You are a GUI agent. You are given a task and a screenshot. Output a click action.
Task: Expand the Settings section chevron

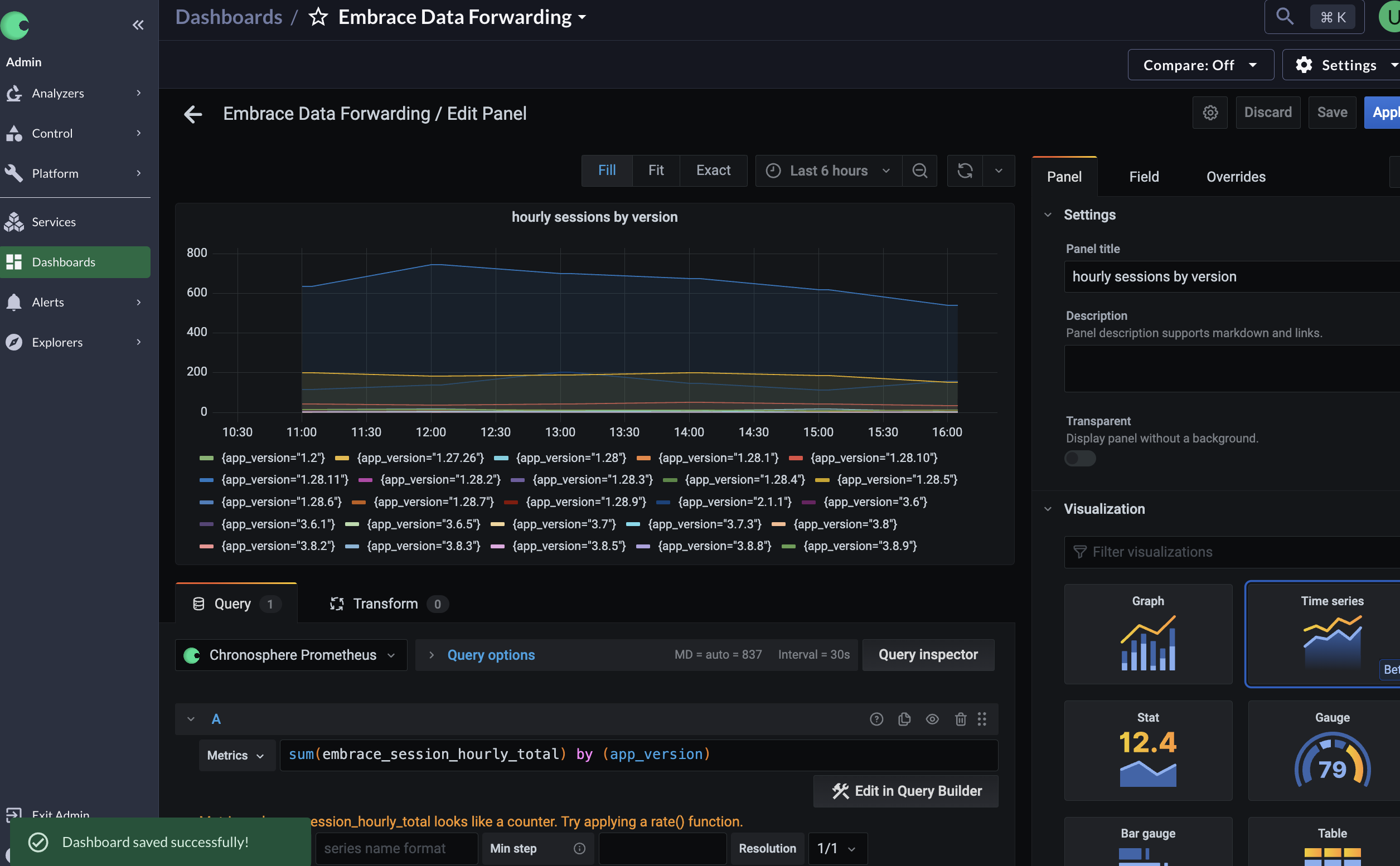click(x=1048, y=215)
